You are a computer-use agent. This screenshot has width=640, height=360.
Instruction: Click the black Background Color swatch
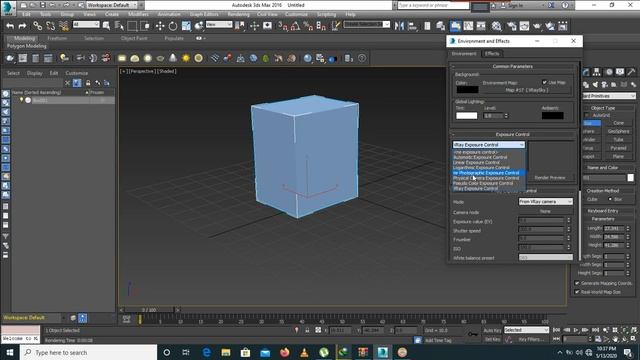point(467,90)
